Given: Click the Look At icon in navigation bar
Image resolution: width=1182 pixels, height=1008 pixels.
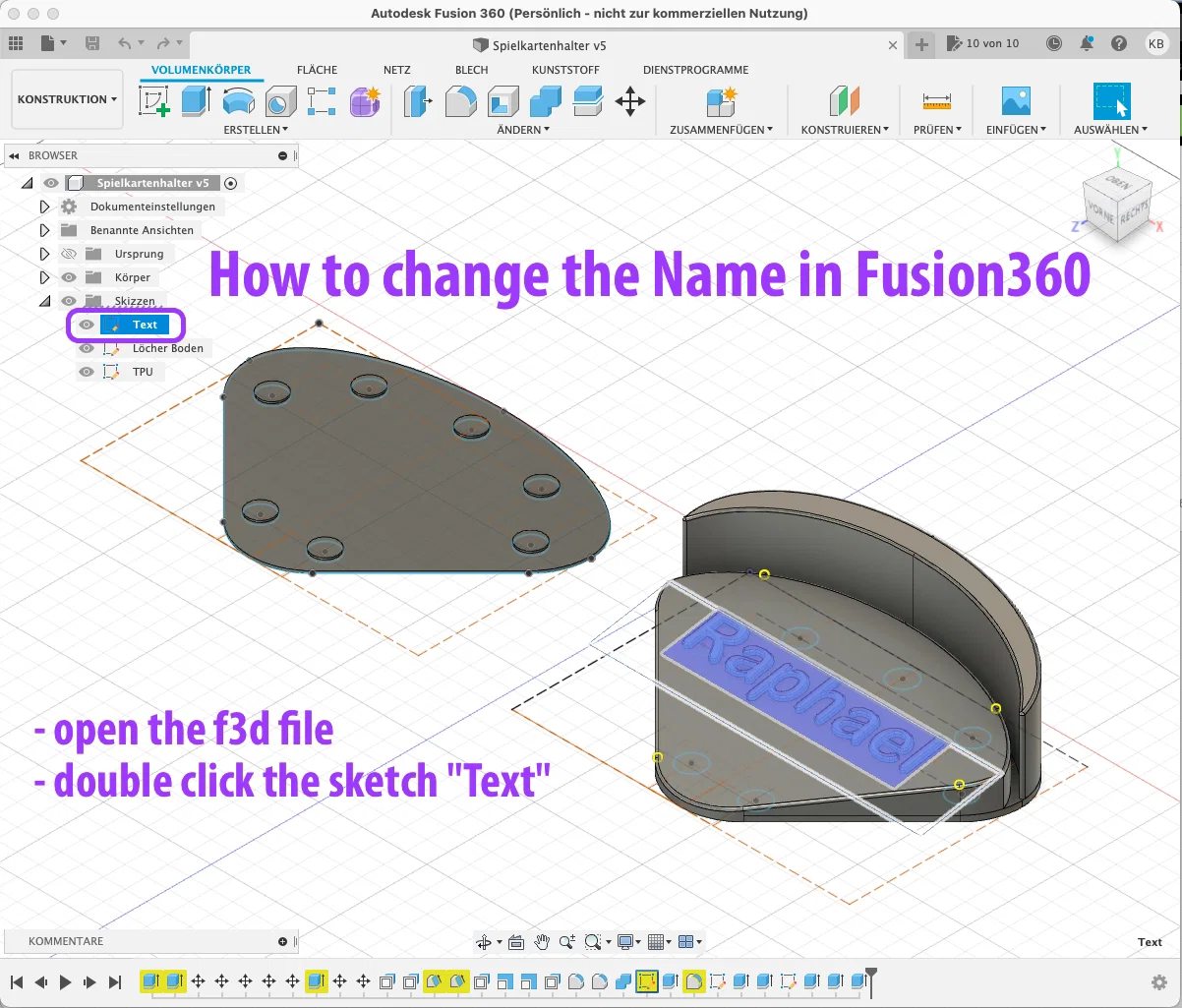Looking at the screenshot, I should (515, 942).
